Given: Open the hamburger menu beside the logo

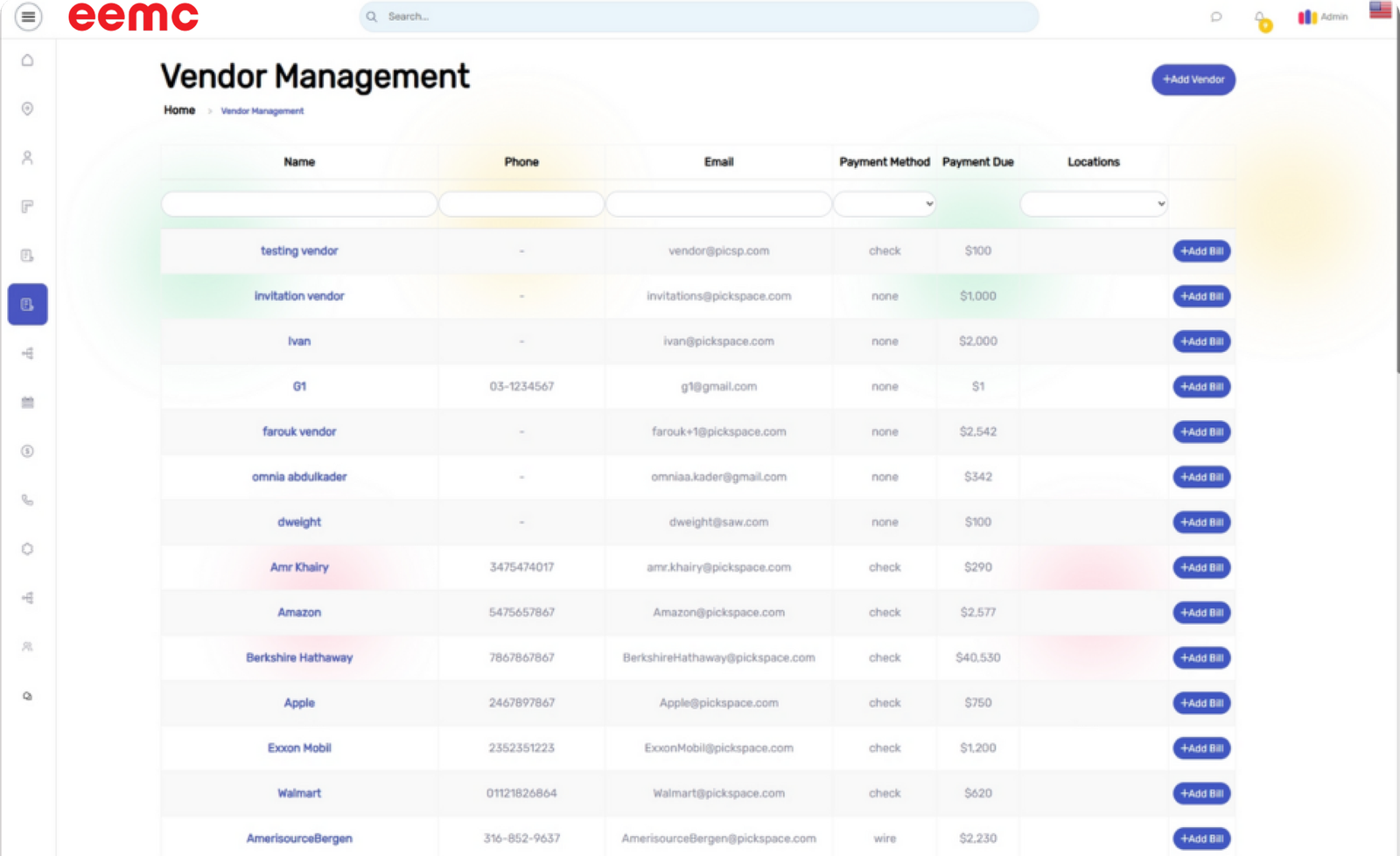Looking at the screenshot, I should (x=28, y=17).
